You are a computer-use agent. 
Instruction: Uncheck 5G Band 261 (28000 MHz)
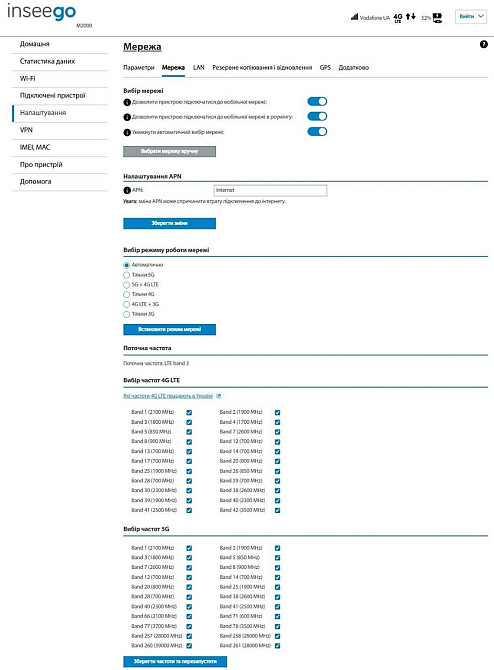click(277, 646)
